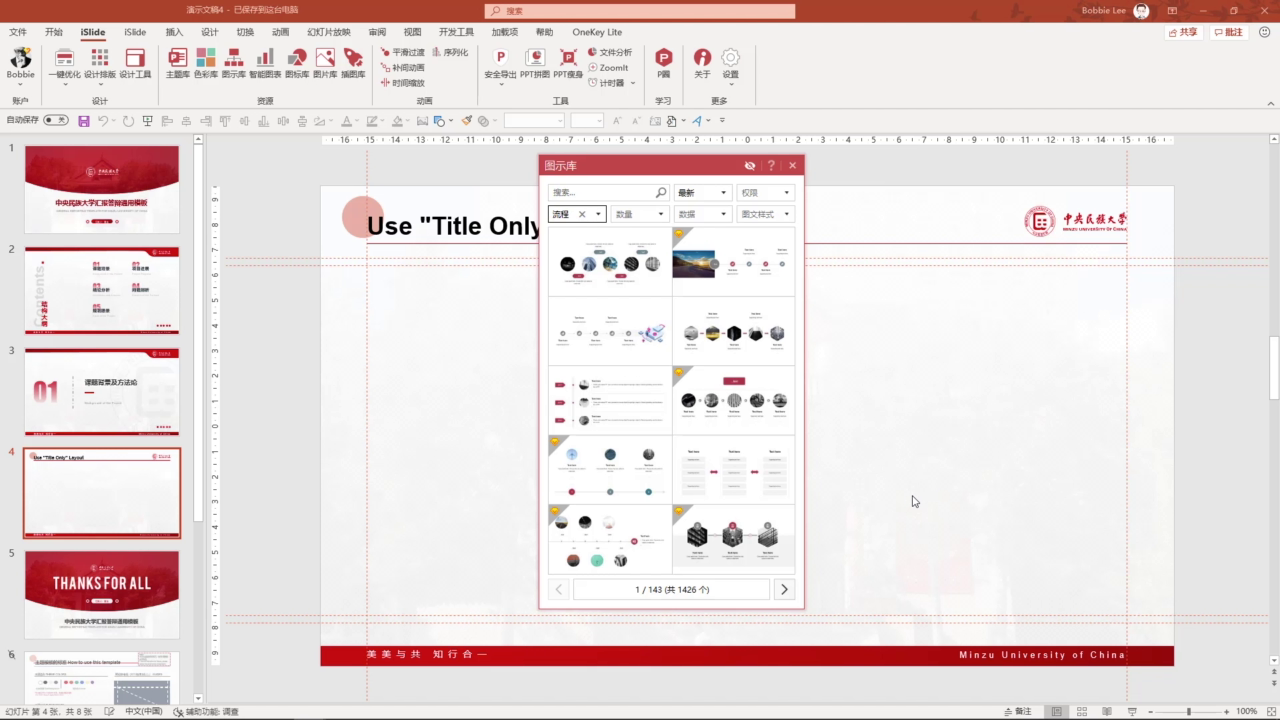Open the 图示库 diagram library in ribbon

coord(234,63)
